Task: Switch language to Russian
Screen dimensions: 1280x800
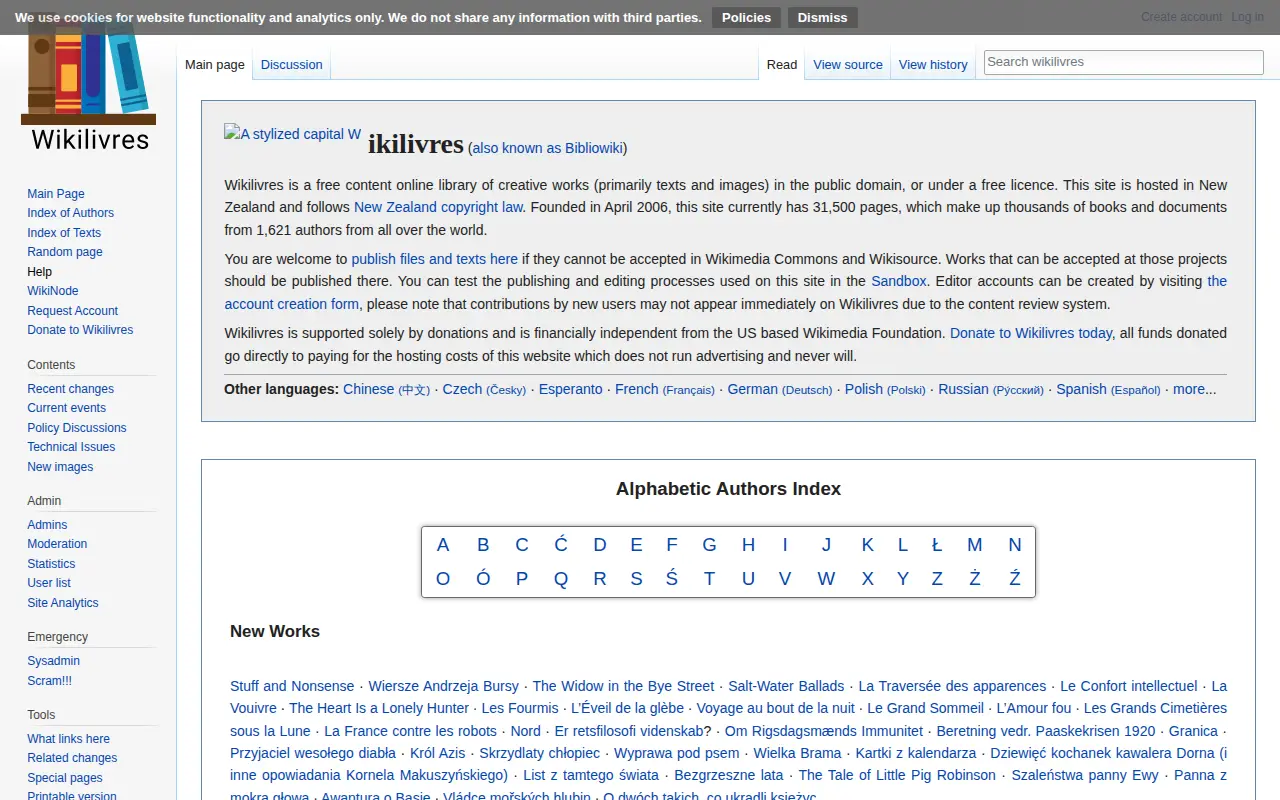Action: 990,389
